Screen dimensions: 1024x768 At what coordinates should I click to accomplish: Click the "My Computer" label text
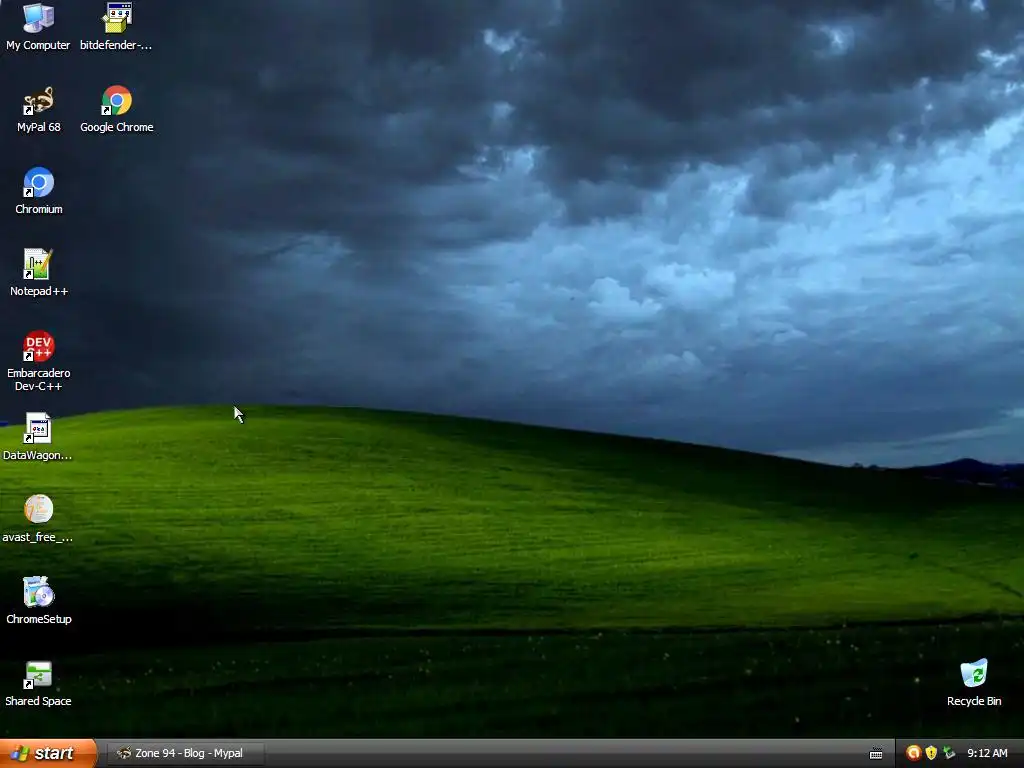click(39, 45)
